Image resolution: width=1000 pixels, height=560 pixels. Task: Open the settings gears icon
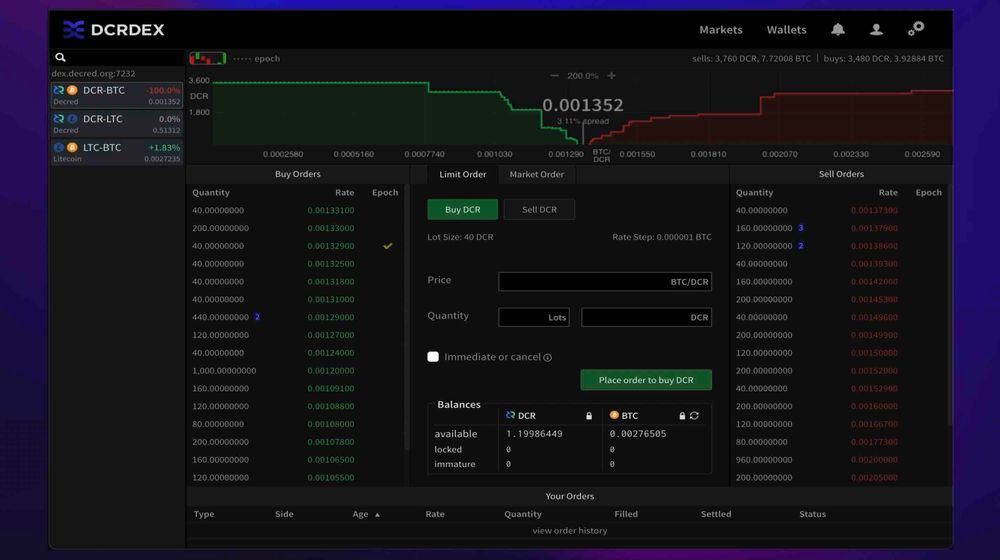click(916, 29)
